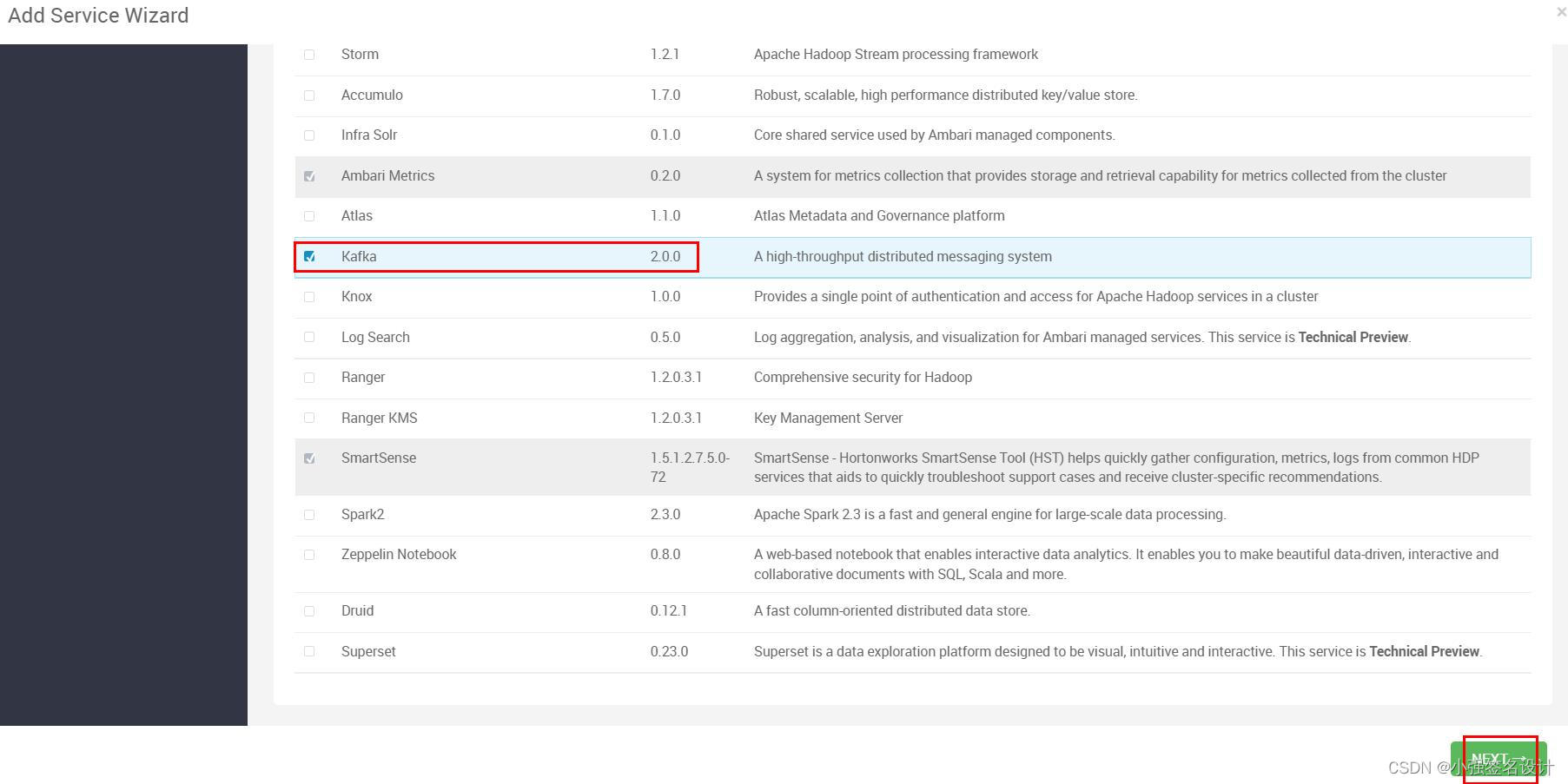Viewport: 1568px width, 784px height.
Task: Click the Accumulo service name
Action: pos(372,95)
